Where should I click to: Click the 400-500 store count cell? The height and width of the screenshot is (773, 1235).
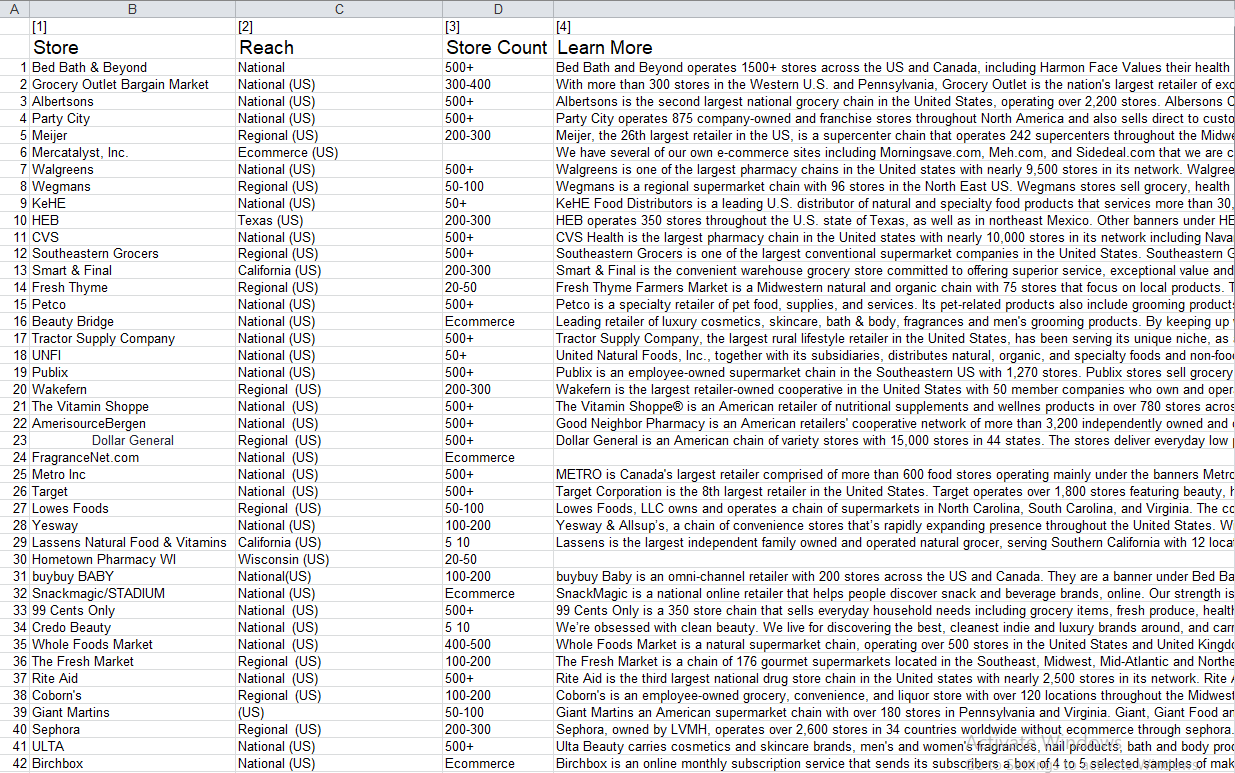click(x=498, y=645)
